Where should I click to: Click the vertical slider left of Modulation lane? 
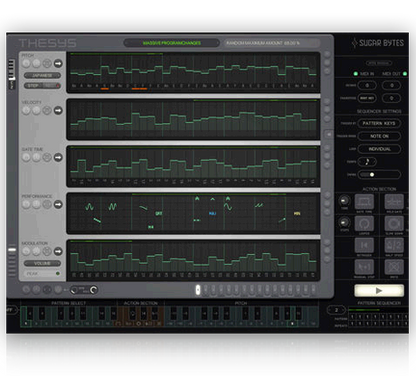(x=12, y=262)
